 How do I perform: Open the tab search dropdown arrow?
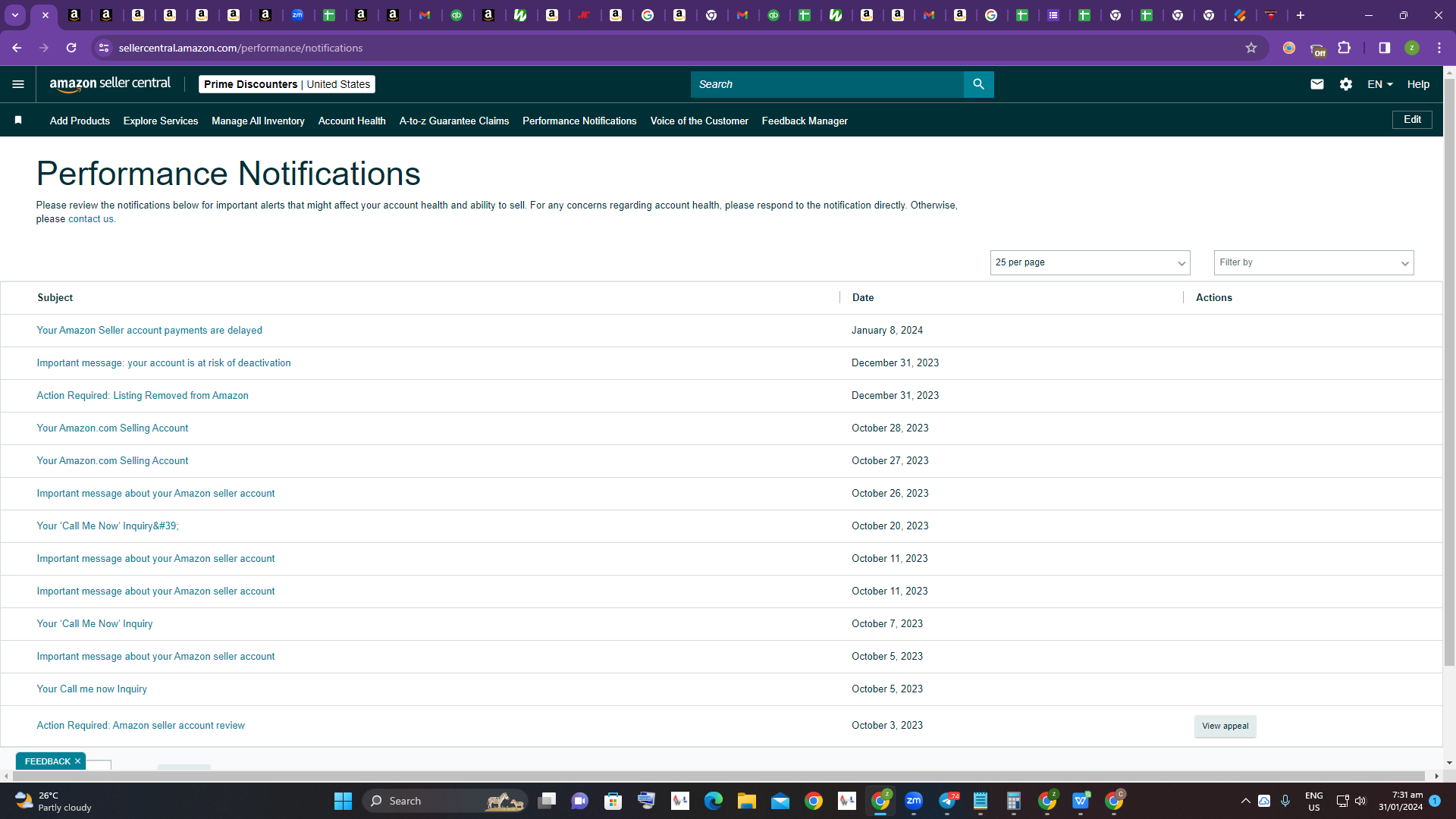15,15
